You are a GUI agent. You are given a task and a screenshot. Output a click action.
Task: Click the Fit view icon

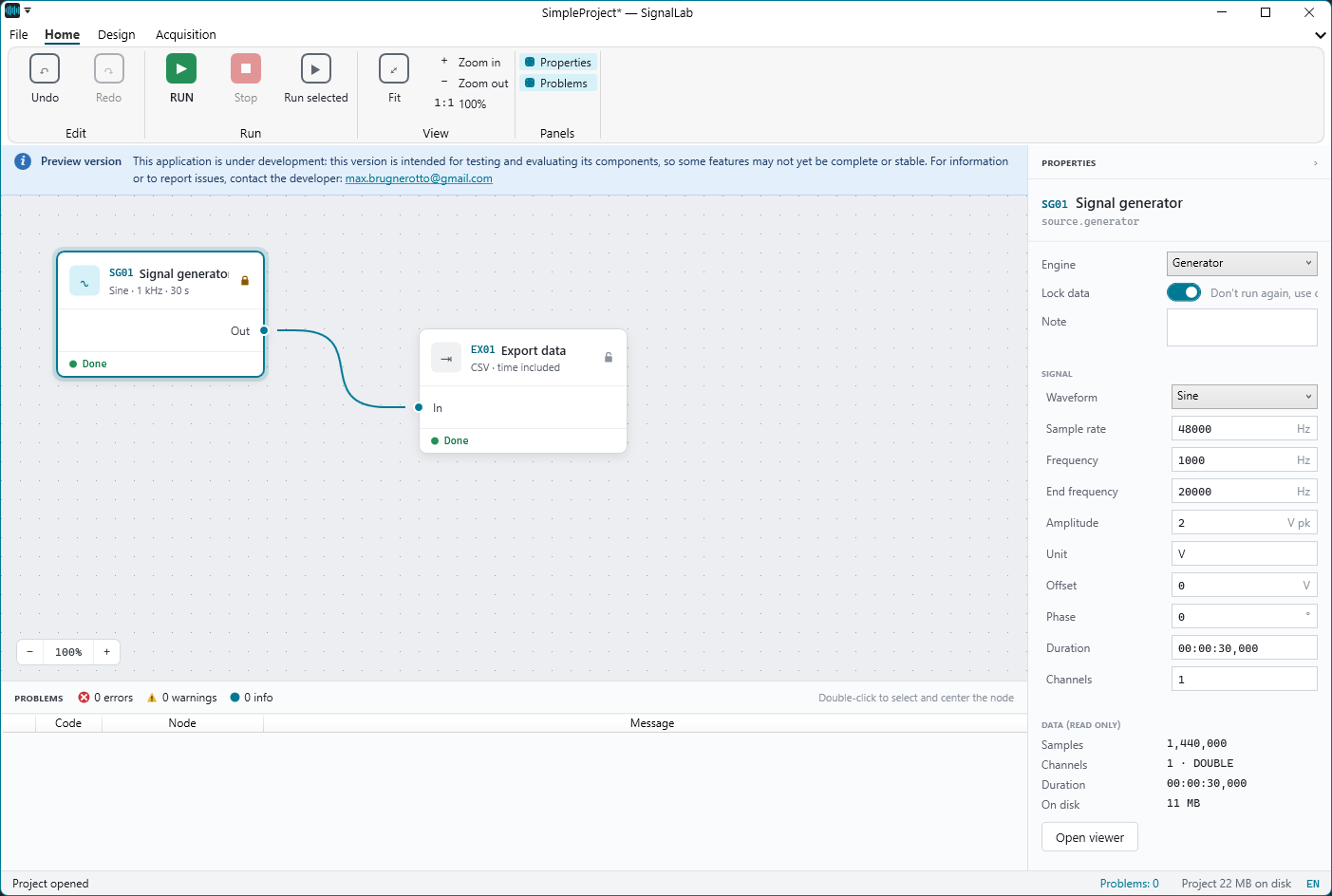394,69
